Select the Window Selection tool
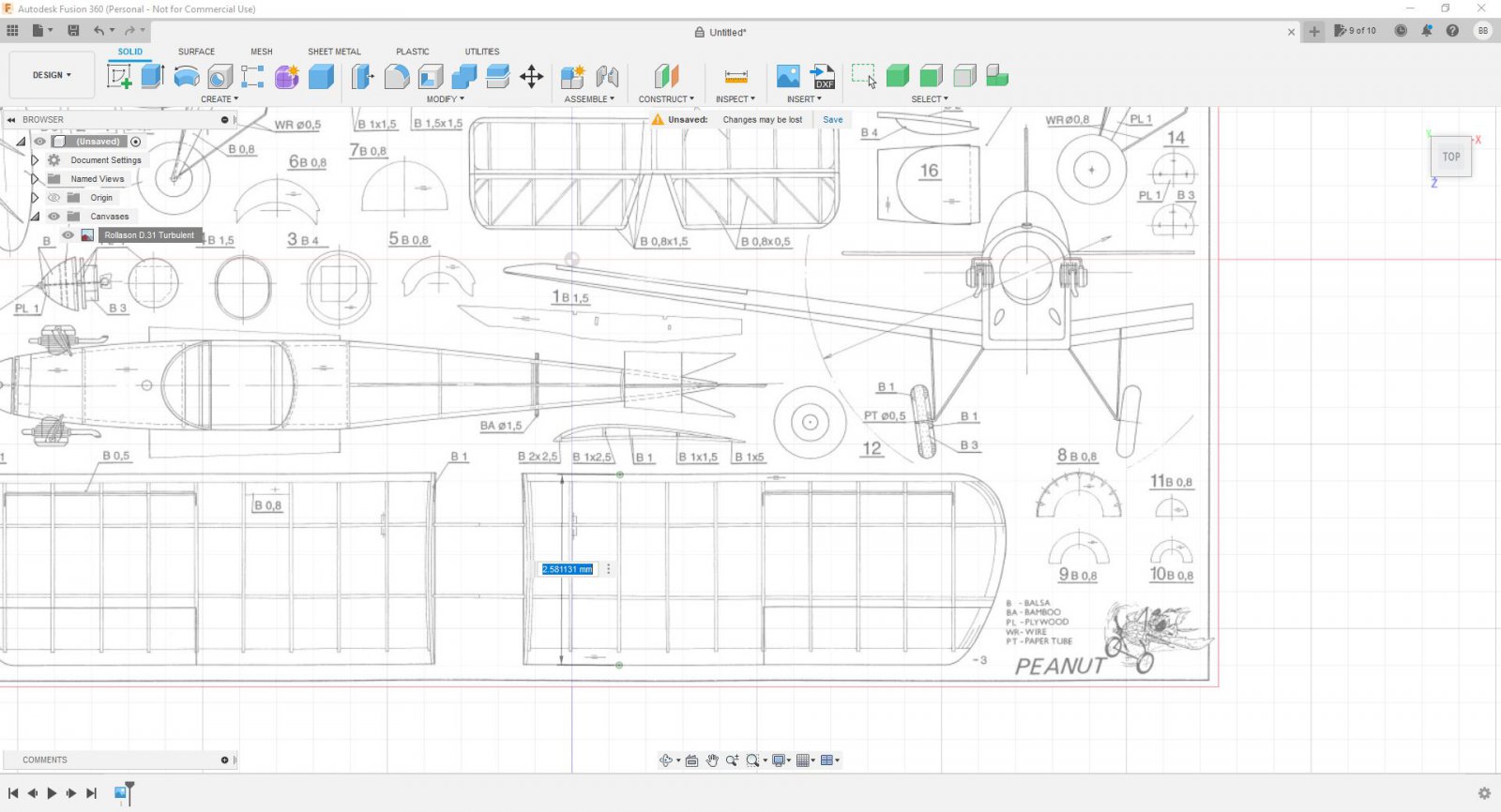This screenshot has width=1501, height=812. coord(864,76)
